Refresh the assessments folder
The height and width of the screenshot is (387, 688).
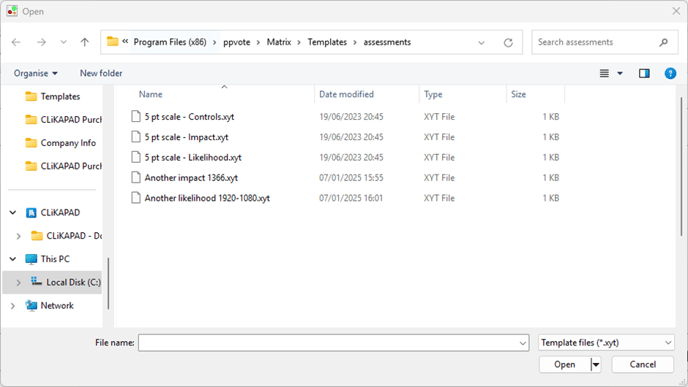pos(508,43)
